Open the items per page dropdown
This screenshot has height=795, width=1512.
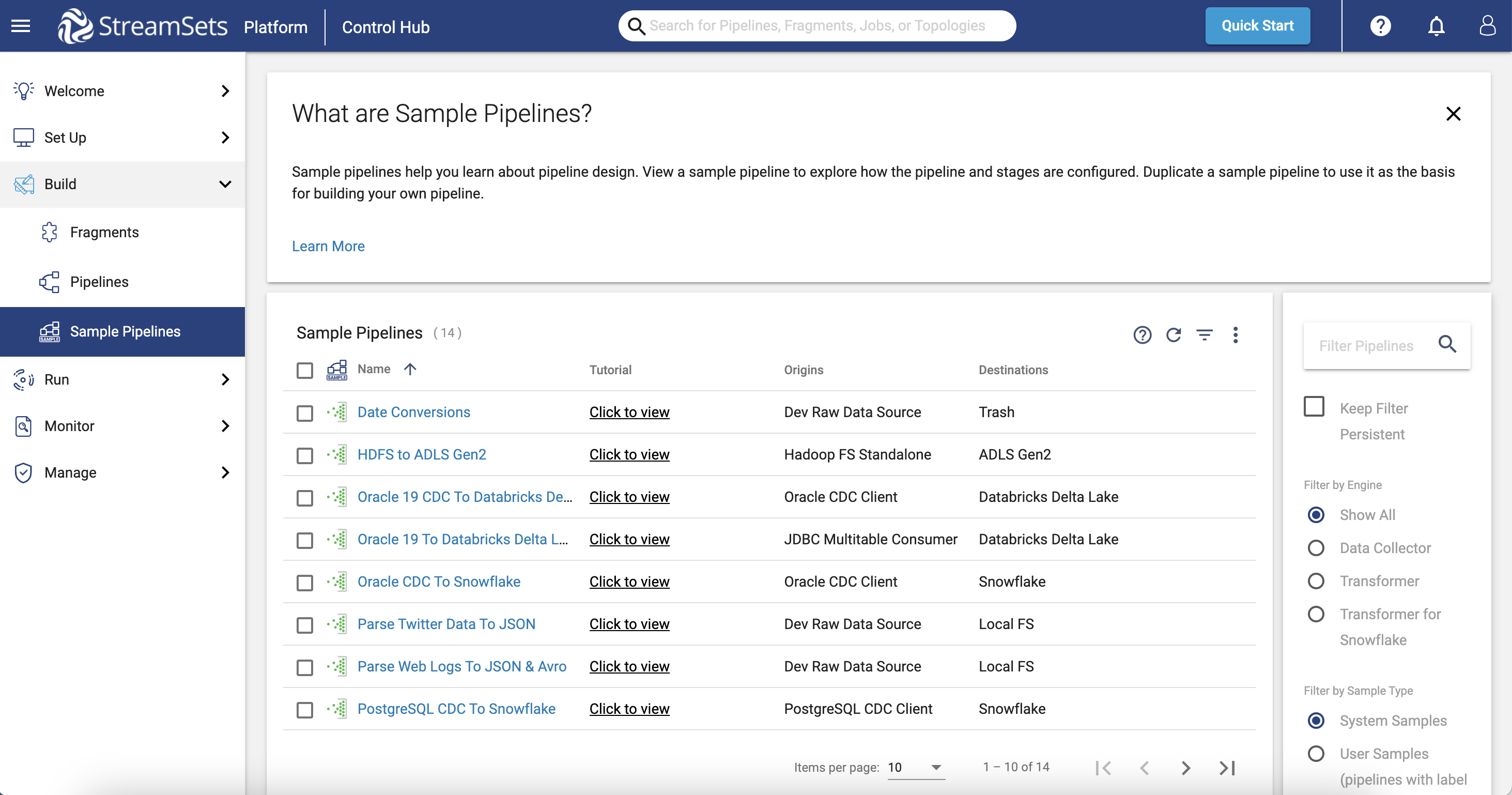(x=916, y=768)
